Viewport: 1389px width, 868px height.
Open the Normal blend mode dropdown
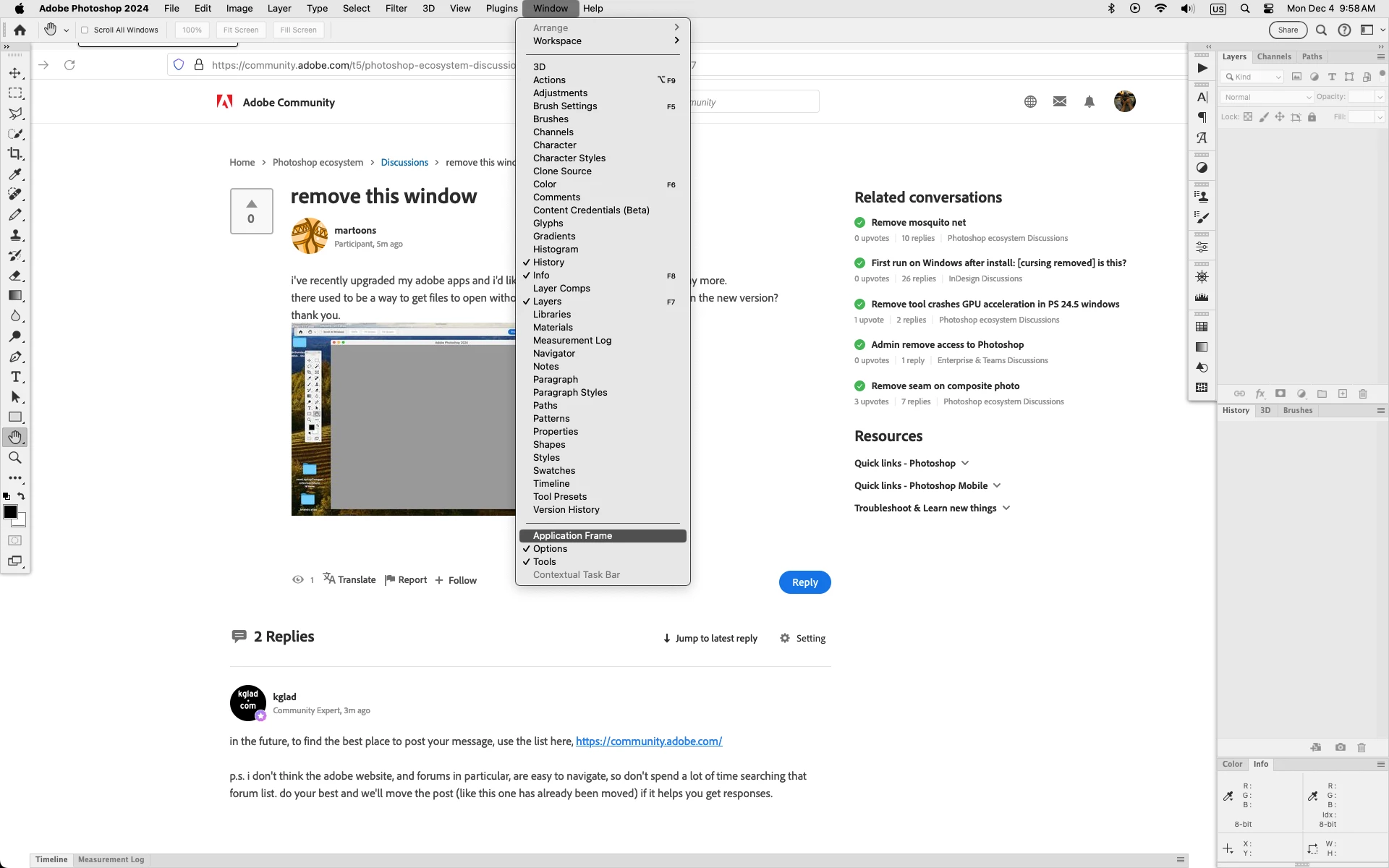click(x=1267, y=97)
